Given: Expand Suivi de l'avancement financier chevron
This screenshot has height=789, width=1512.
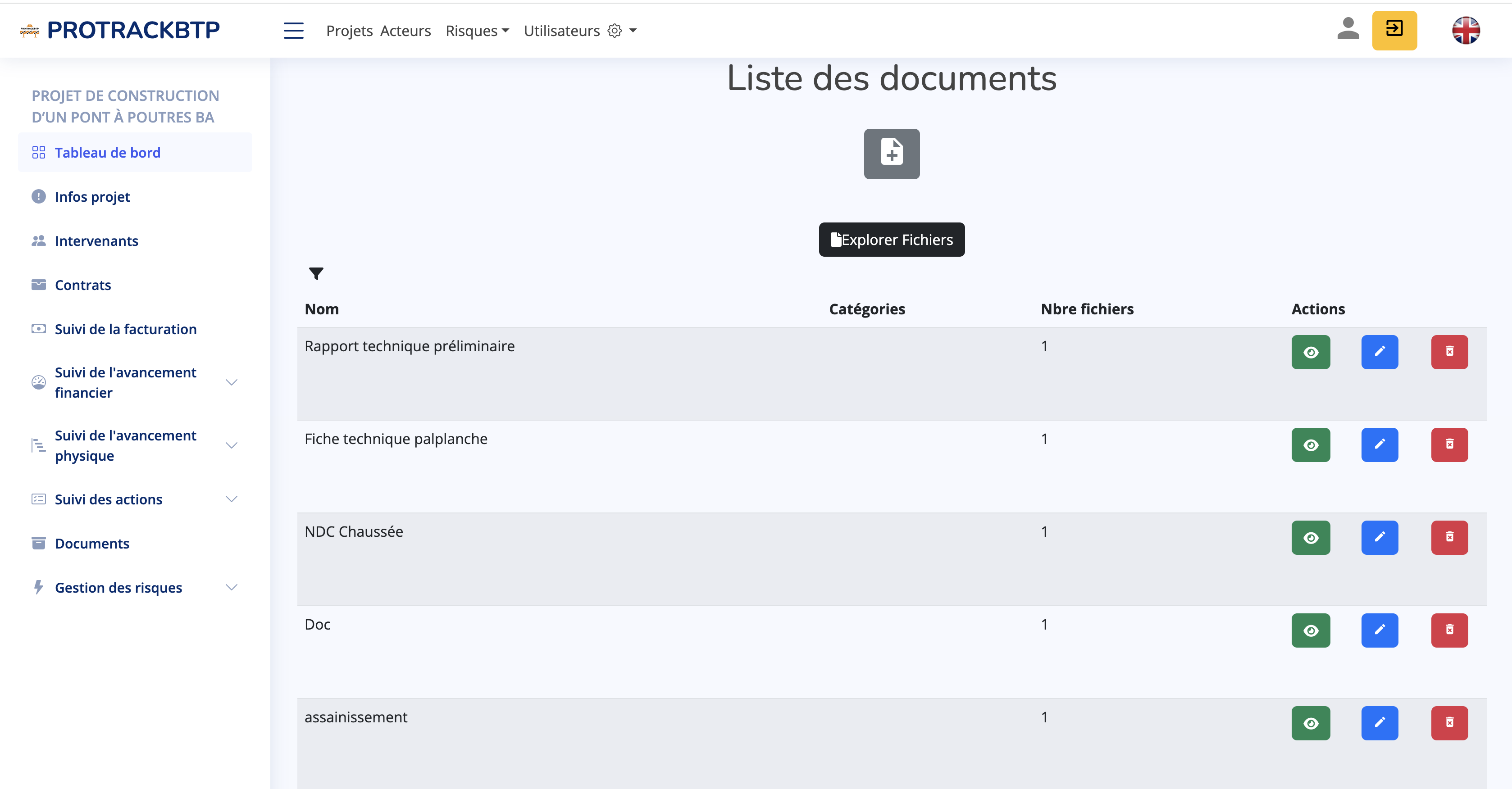Looking at the screenshot, I should click(231, 382).
